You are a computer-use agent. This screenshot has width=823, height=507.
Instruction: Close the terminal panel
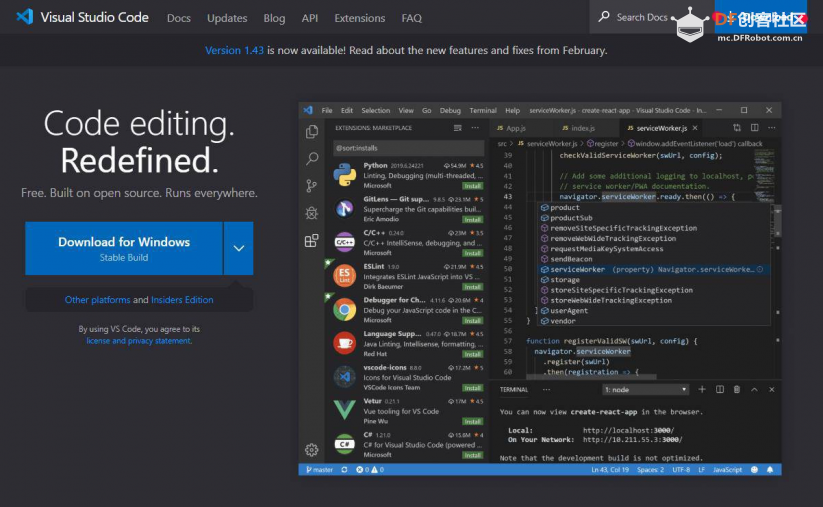click(772, 389)
